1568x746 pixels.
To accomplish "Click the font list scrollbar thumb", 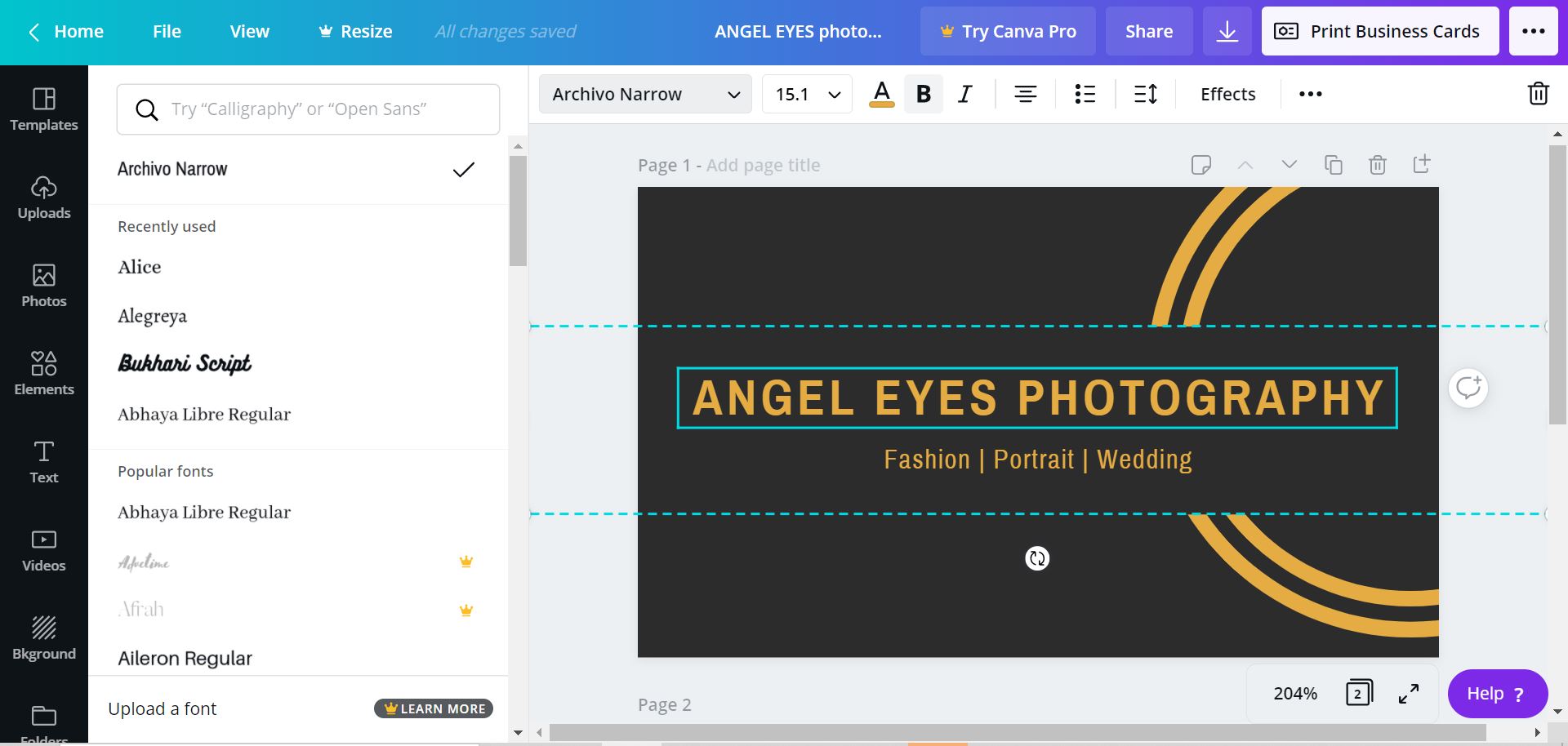I will [x=518, y=211].
